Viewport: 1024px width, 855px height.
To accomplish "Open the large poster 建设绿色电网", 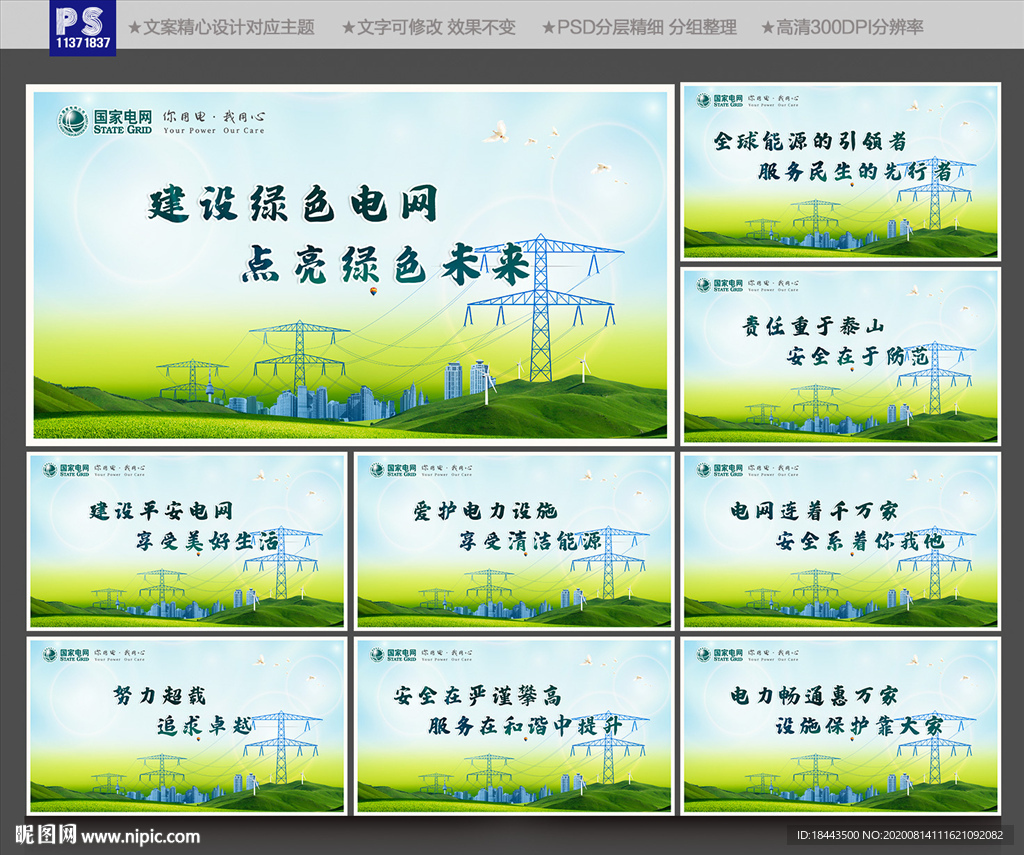I will [350, 265].
